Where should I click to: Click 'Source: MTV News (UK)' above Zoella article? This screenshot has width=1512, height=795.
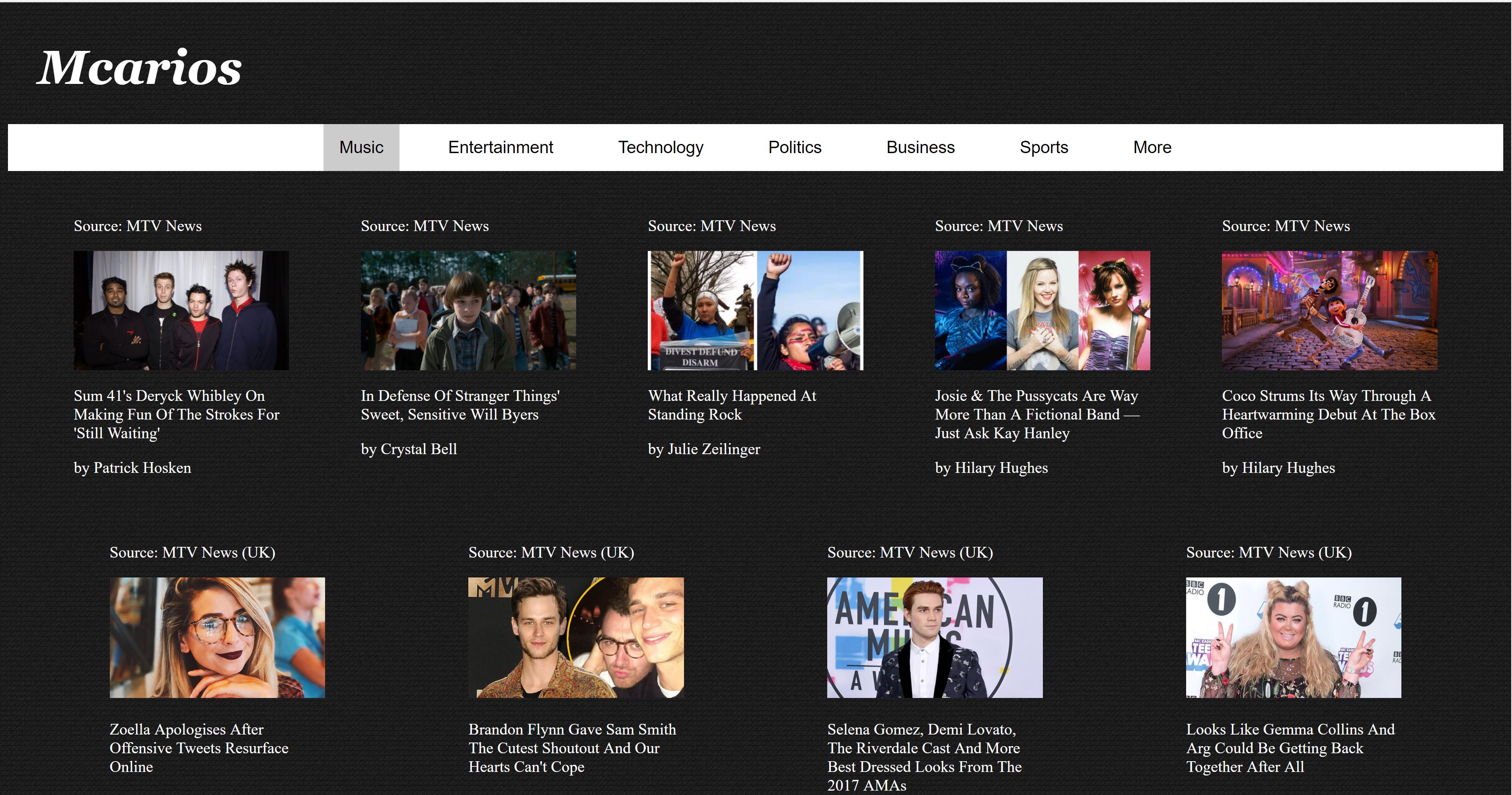[193, 553]
